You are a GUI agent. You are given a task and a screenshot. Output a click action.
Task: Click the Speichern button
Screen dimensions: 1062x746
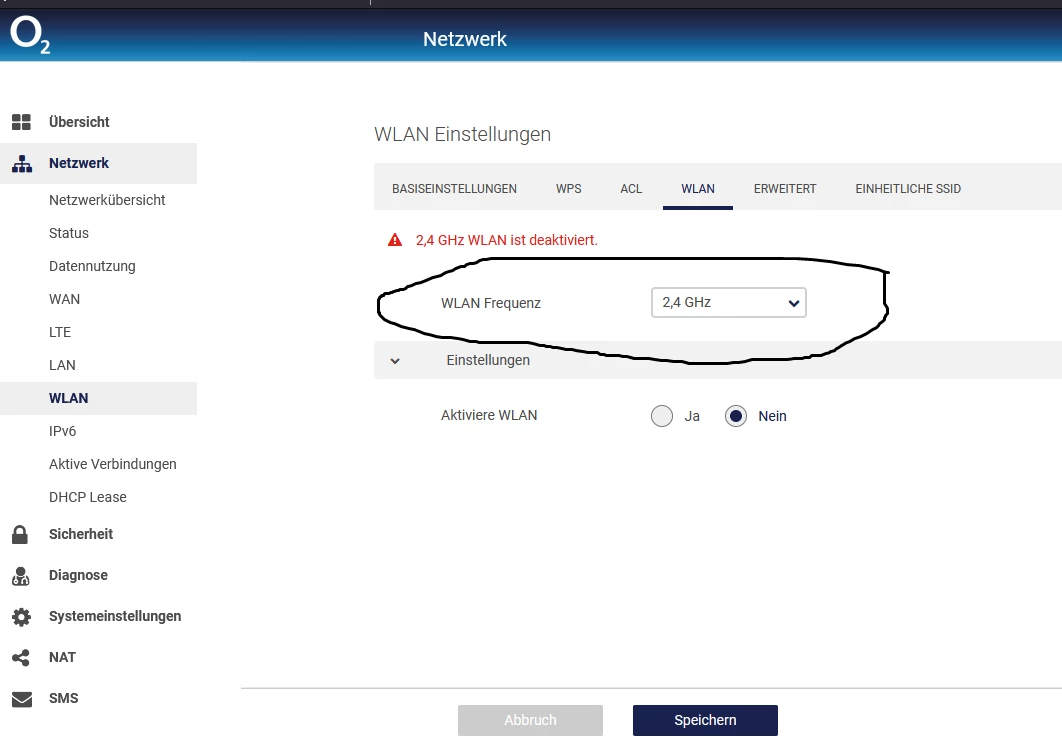[705, 720]
